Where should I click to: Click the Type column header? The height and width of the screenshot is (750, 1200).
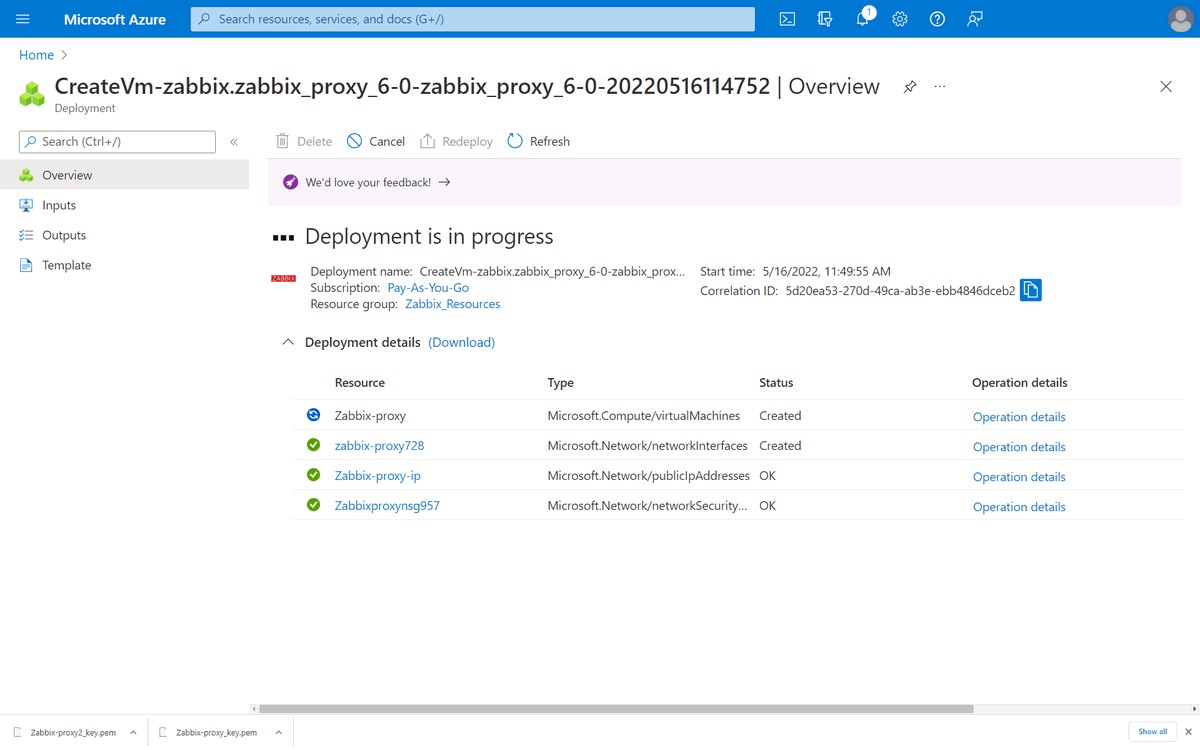tap(561, 383)
